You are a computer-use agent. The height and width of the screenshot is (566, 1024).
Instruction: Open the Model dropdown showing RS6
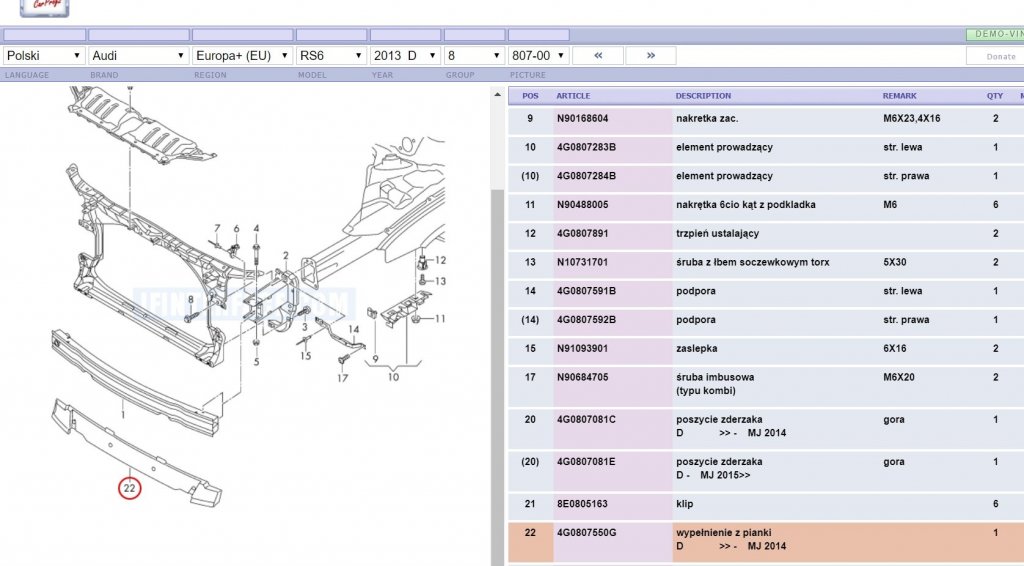pyautogui.click(x=331, y=55)
